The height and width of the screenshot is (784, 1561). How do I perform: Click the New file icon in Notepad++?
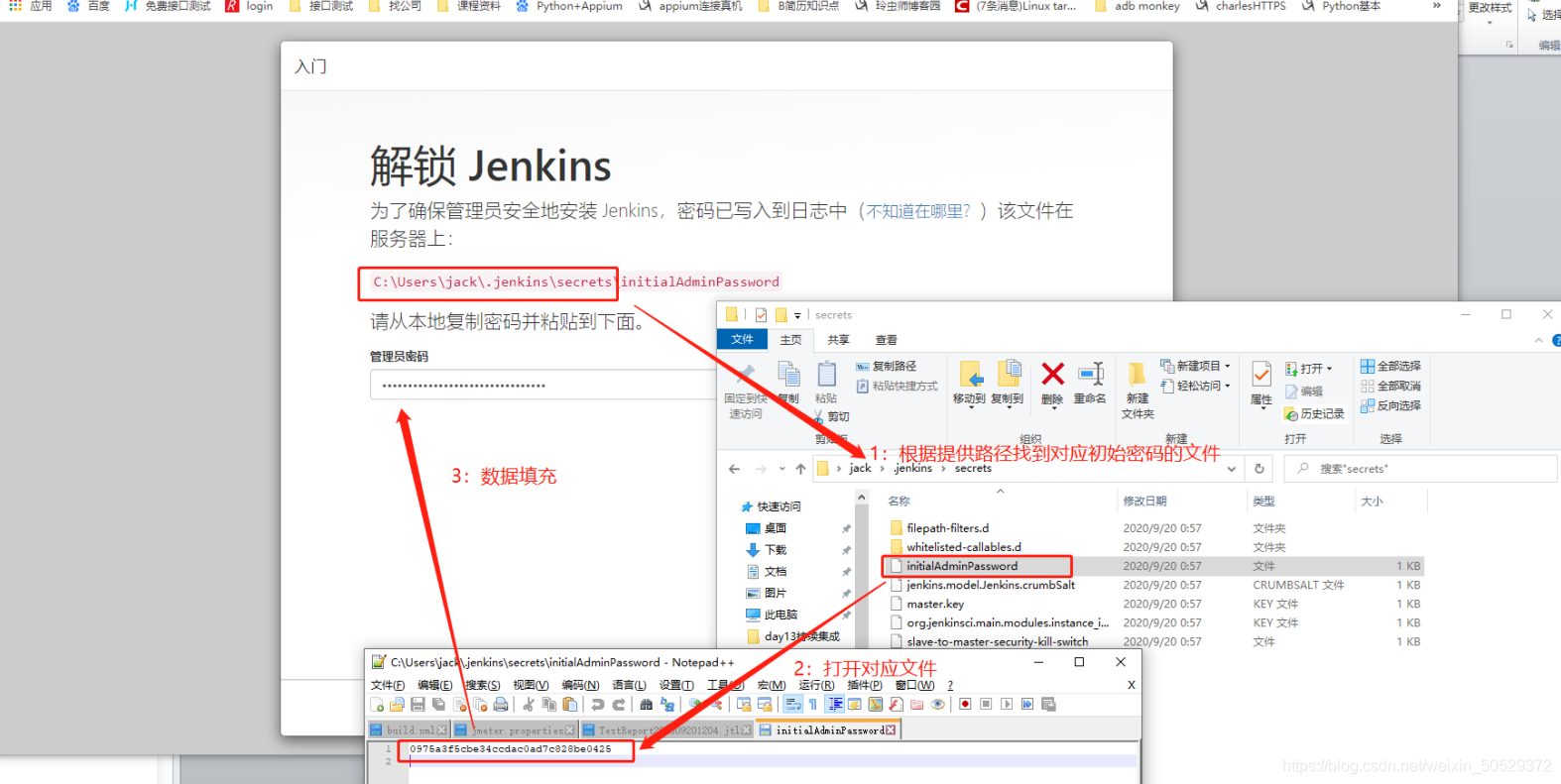pyautogui.click(x=377, y=705)
